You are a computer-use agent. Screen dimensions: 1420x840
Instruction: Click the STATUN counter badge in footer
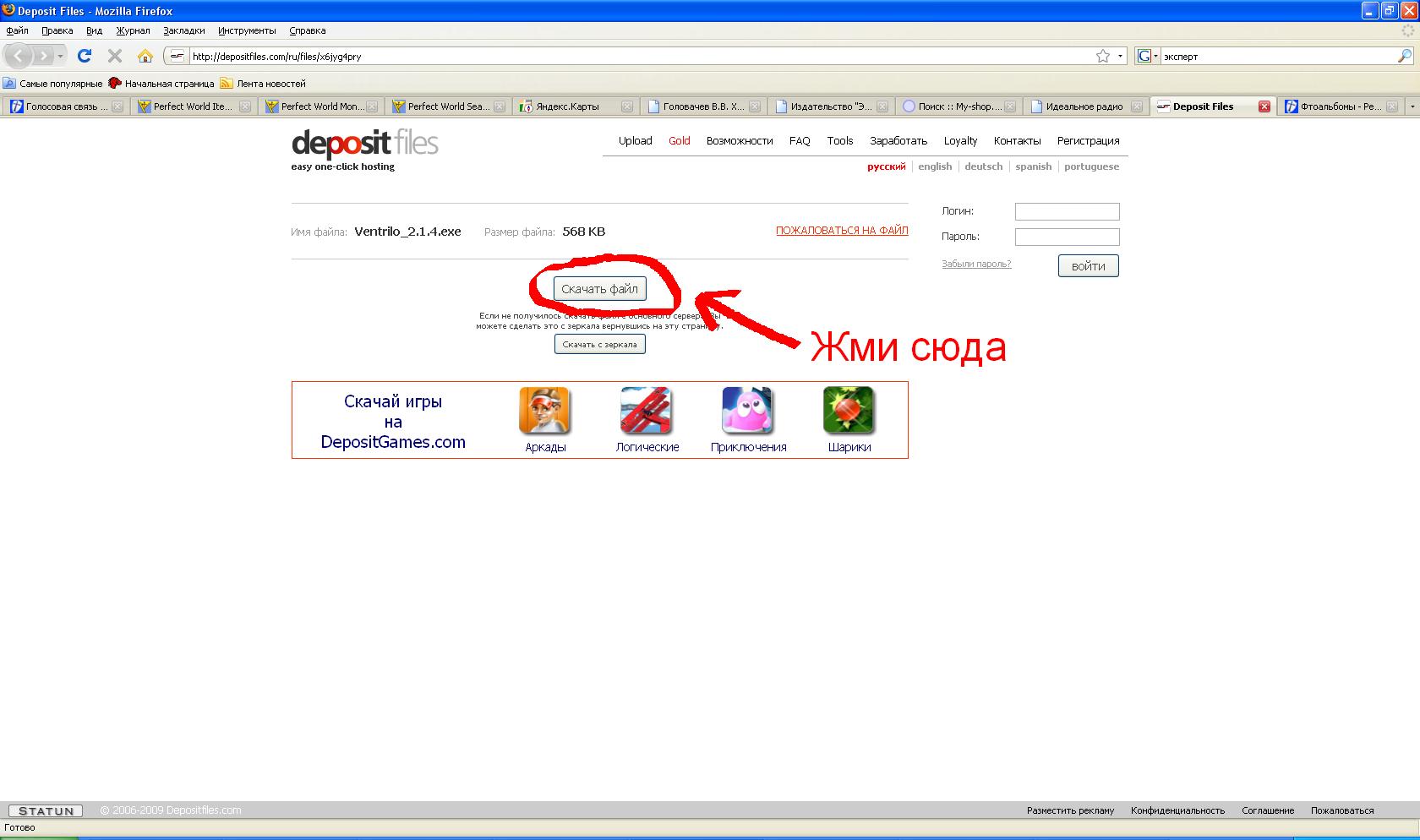tap(46, 810)
